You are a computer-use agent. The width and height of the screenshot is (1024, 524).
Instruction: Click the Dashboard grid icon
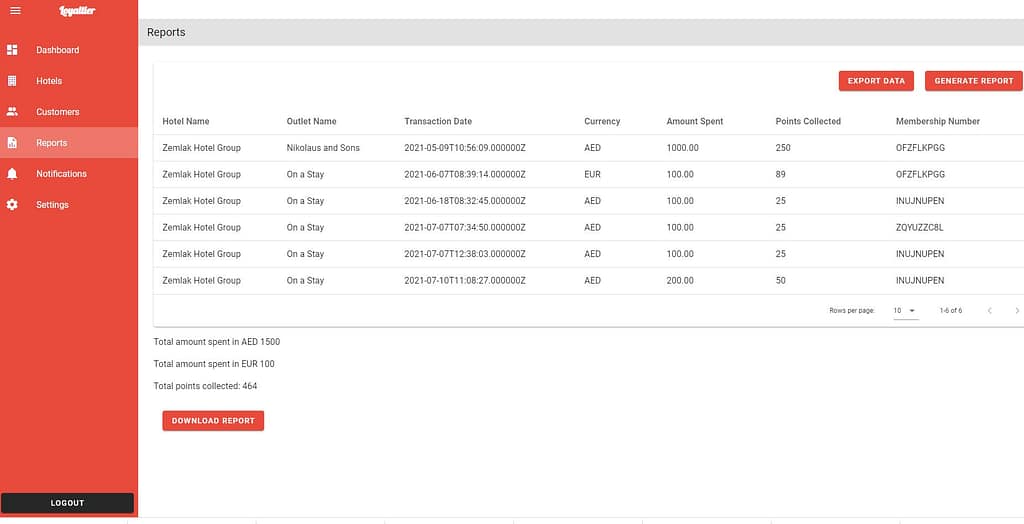pos(12,50)
